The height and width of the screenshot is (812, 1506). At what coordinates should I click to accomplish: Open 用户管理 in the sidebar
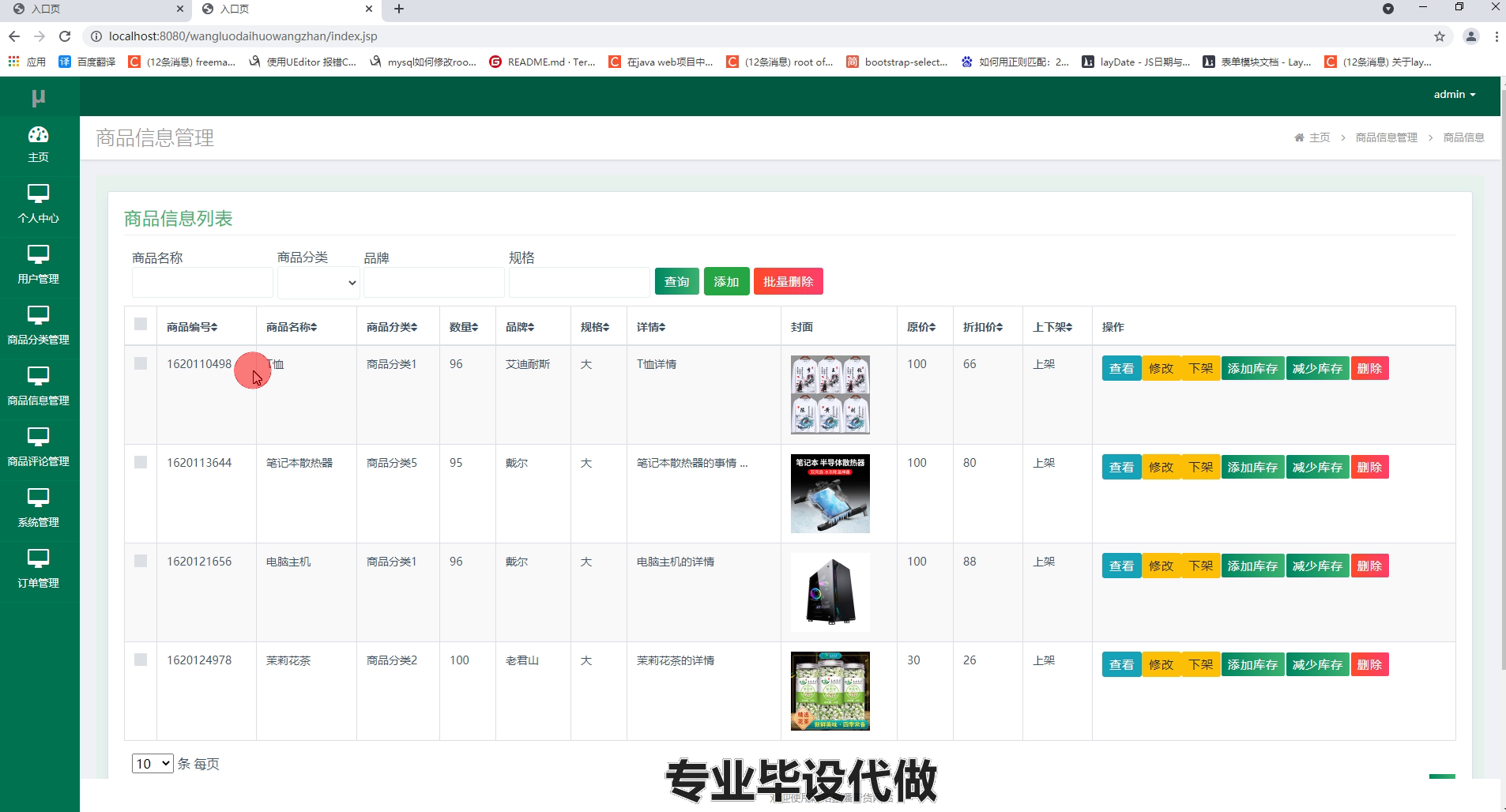[38, 266]
